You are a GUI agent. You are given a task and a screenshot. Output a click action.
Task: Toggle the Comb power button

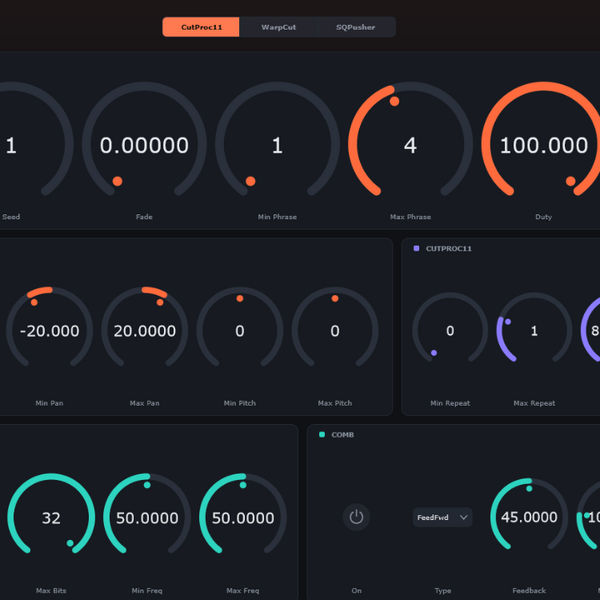click(356, 517)
